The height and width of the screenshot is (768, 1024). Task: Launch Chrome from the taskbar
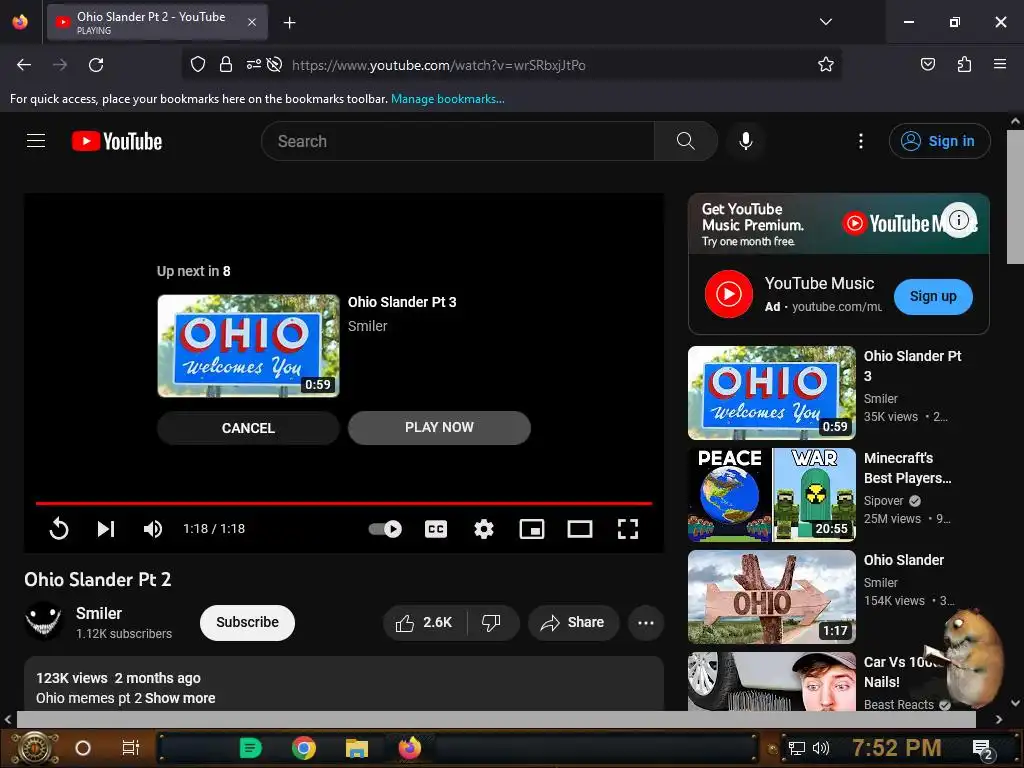304,748
